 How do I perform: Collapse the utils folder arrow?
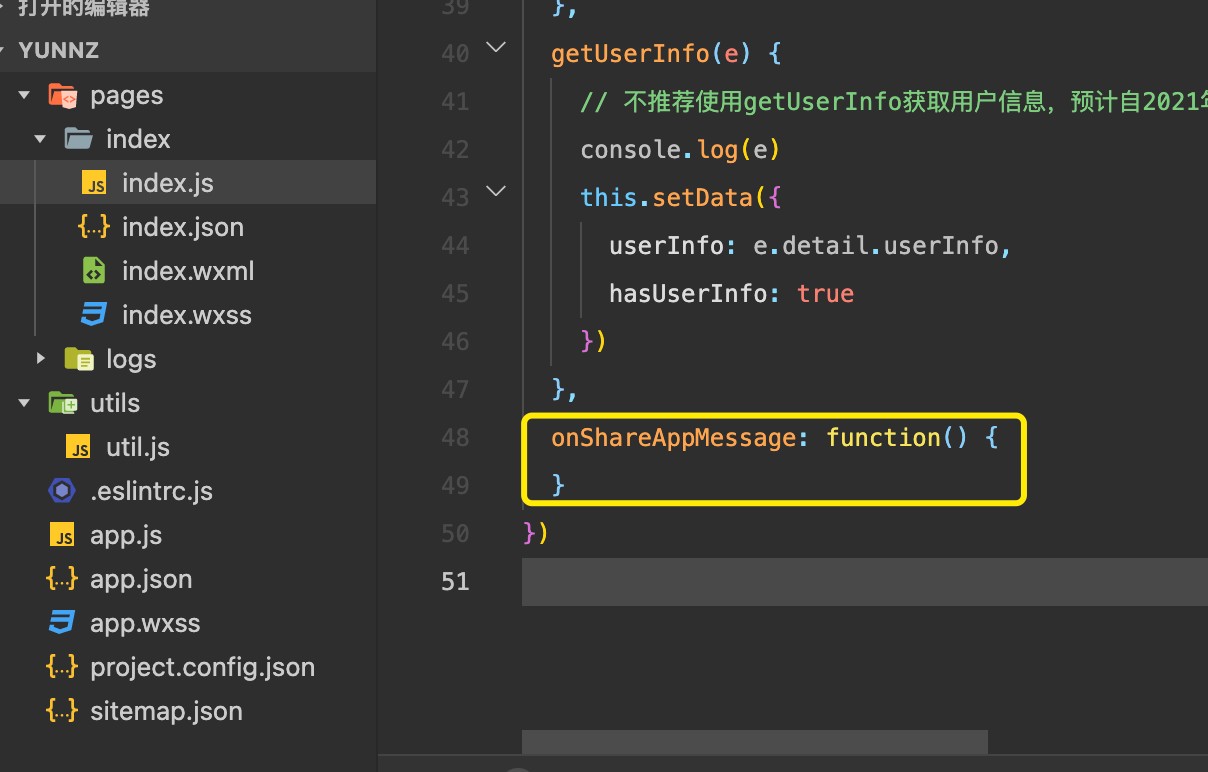(25, 403)
